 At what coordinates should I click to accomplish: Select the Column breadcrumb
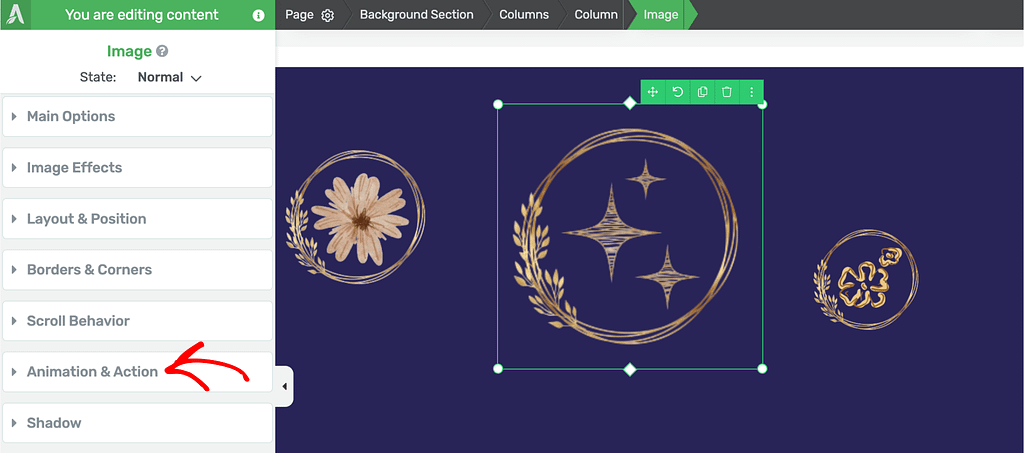pos(596,14)
